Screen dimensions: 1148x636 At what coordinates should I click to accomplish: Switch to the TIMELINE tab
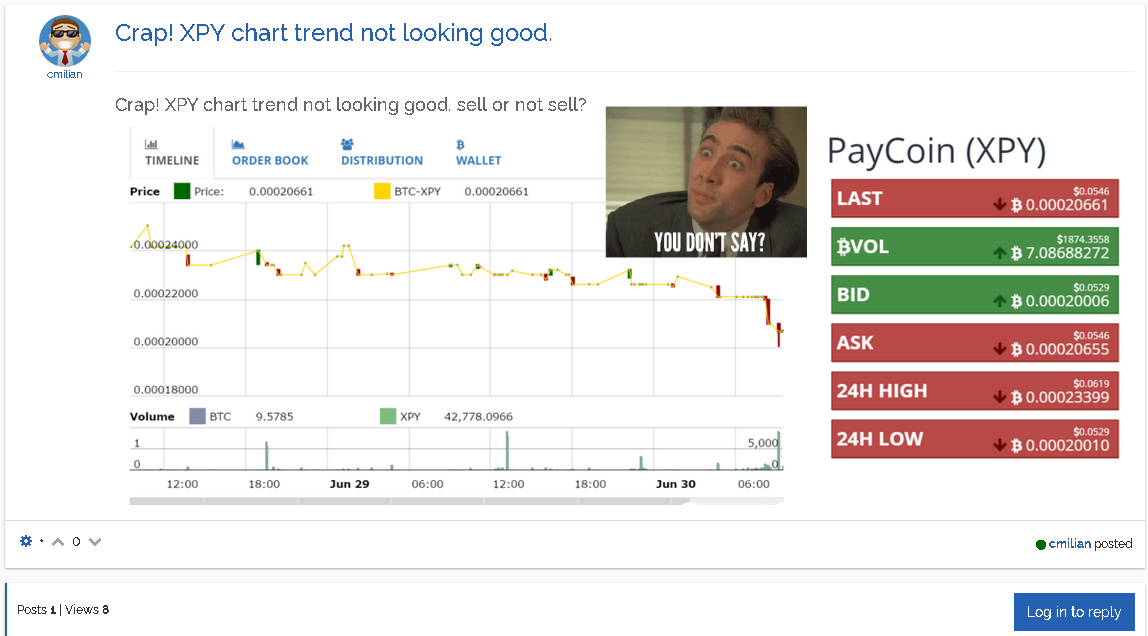tap(172, 153)
